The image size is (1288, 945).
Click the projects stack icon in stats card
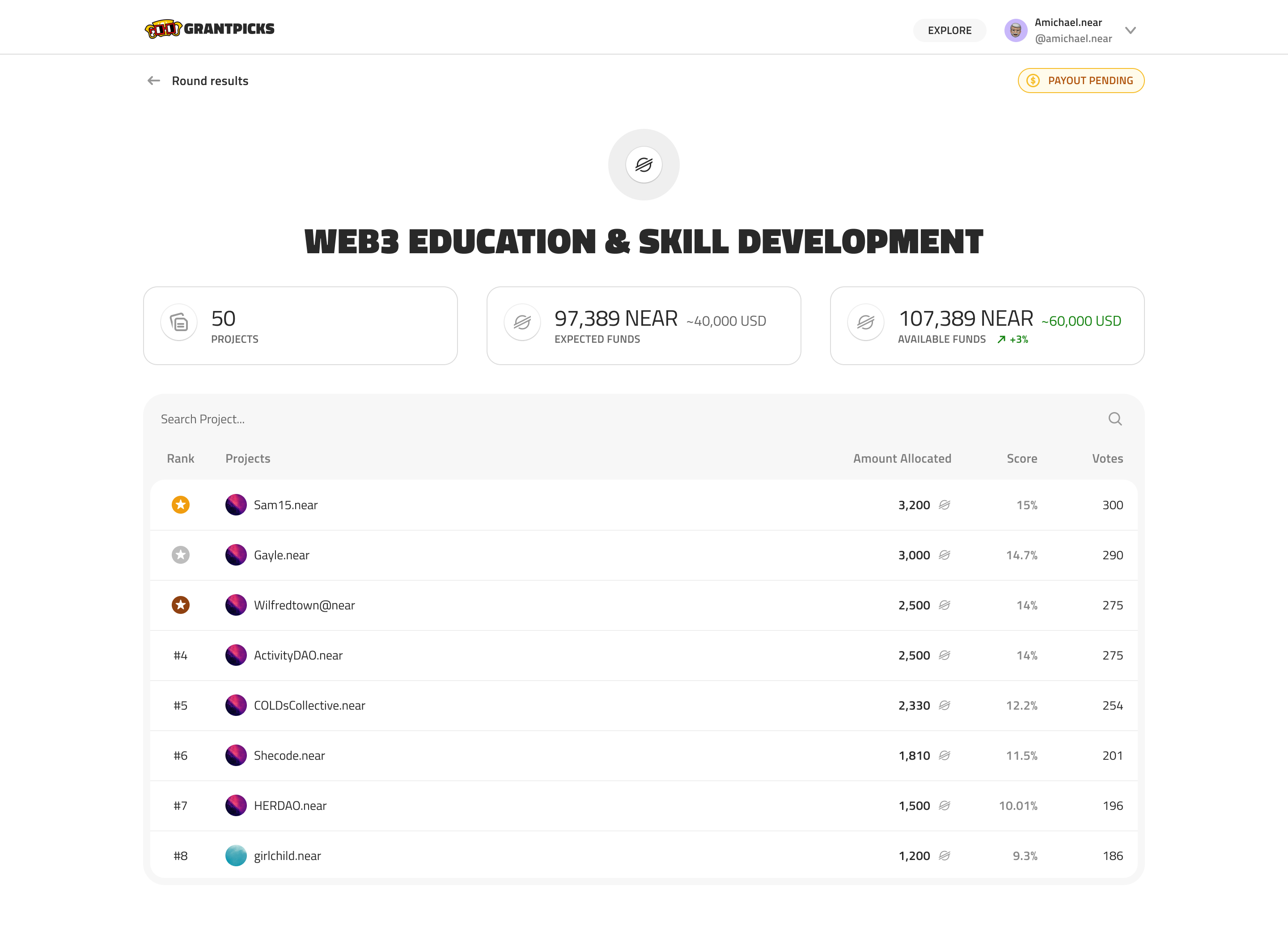(x=179, y=323)
